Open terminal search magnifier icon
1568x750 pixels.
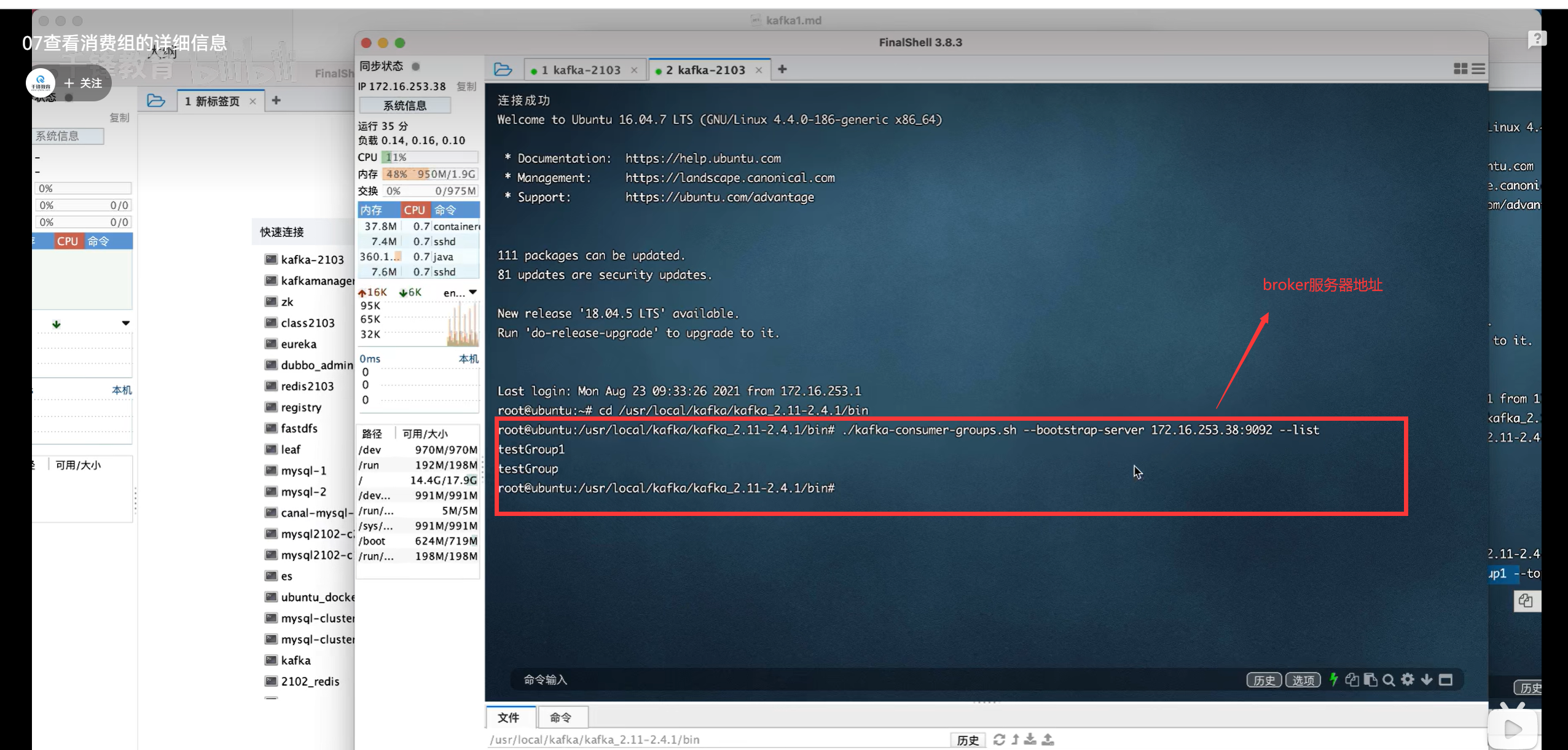click(x=1389, y=679)
